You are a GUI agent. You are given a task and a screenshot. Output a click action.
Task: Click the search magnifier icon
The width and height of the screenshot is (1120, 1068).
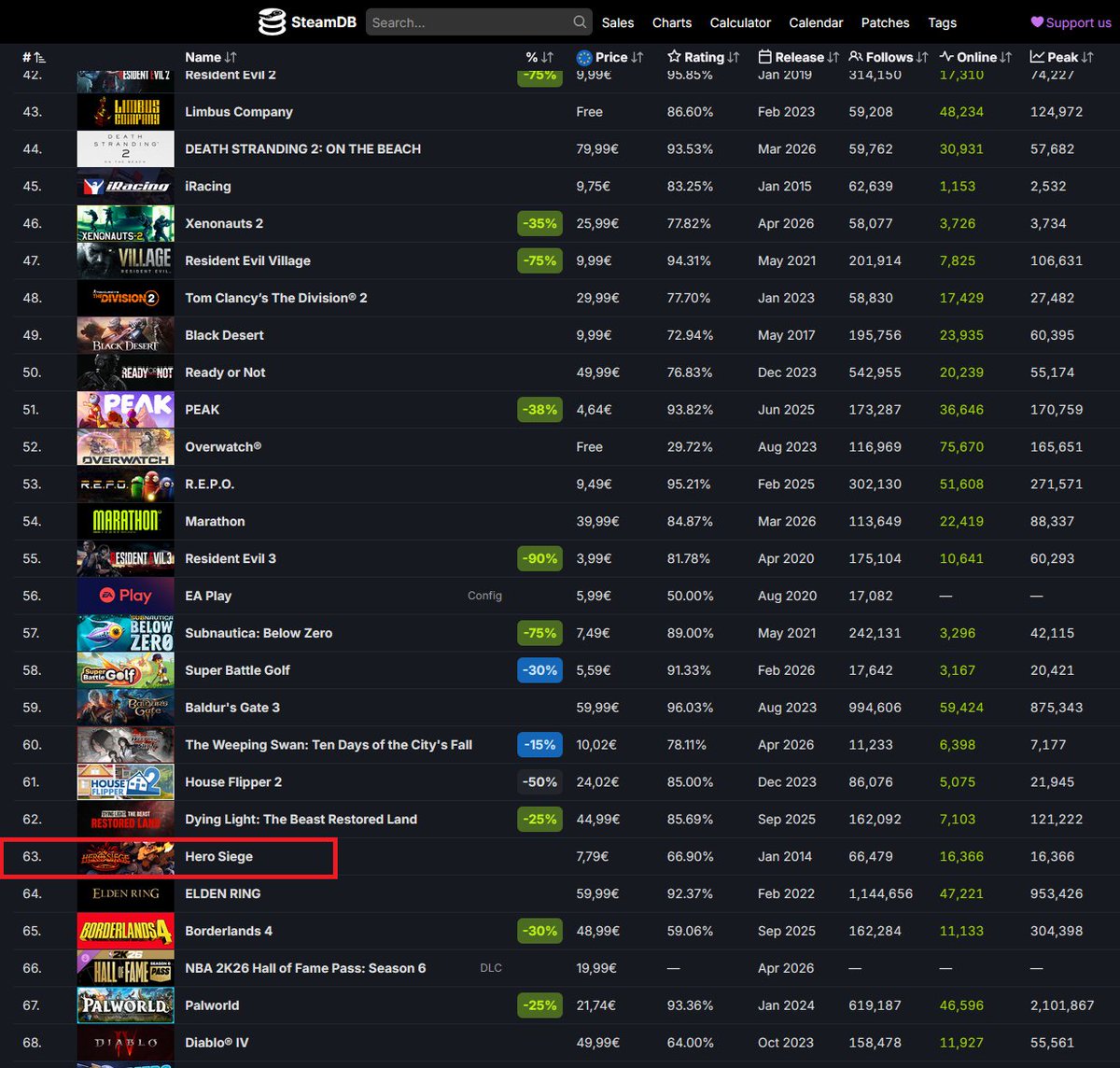(580, 21)
